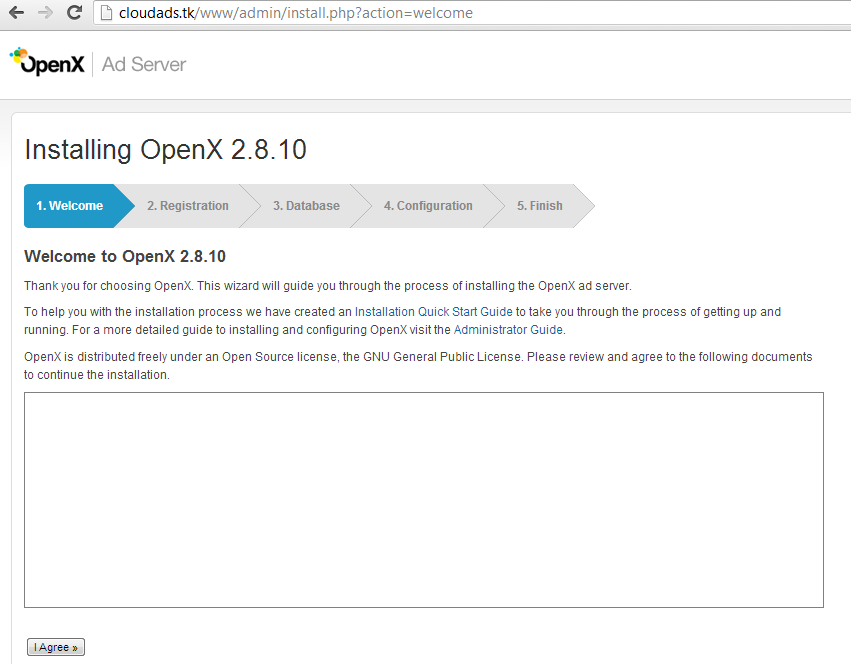Click the 'Thank you for choosing OpenX' sentence
Screen dimensions: 851x664
pyautogui.click(x=328, y=286)
